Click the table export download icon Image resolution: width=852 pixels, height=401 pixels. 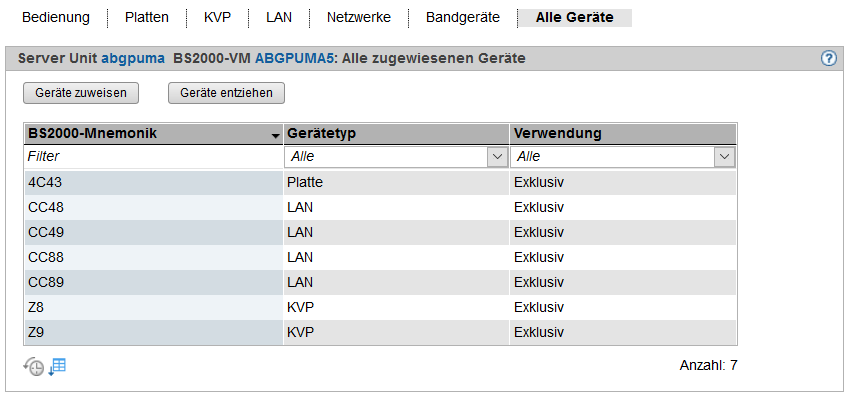(58, 366)
